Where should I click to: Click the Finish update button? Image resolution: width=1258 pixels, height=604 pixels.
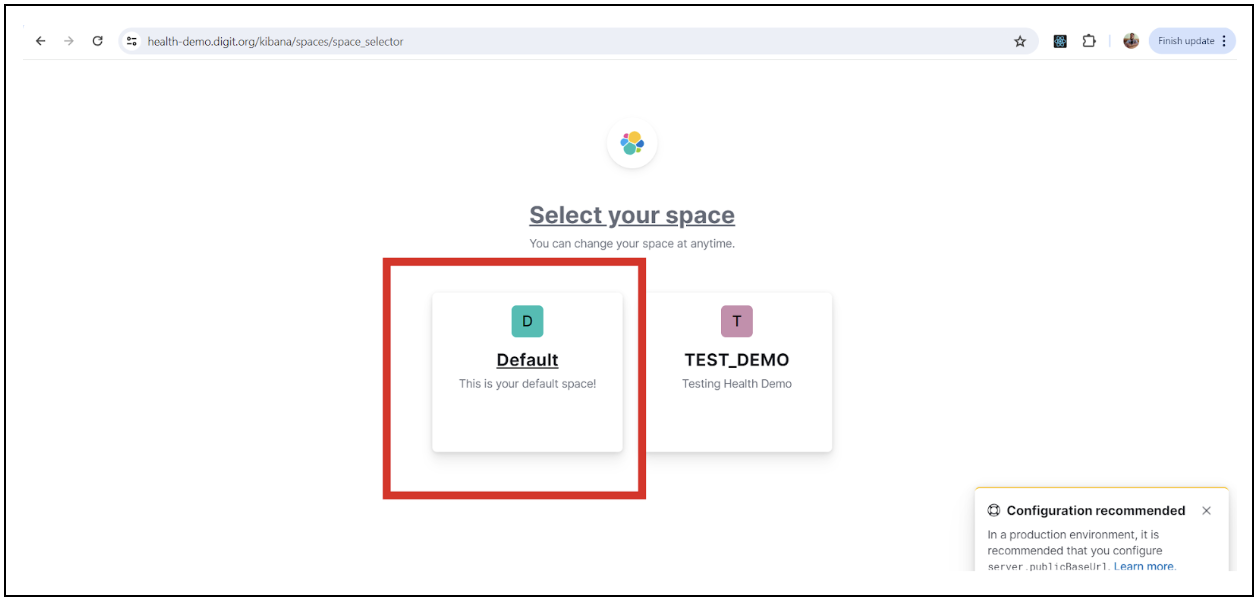pyautogui.click(x=1185, y=41)
